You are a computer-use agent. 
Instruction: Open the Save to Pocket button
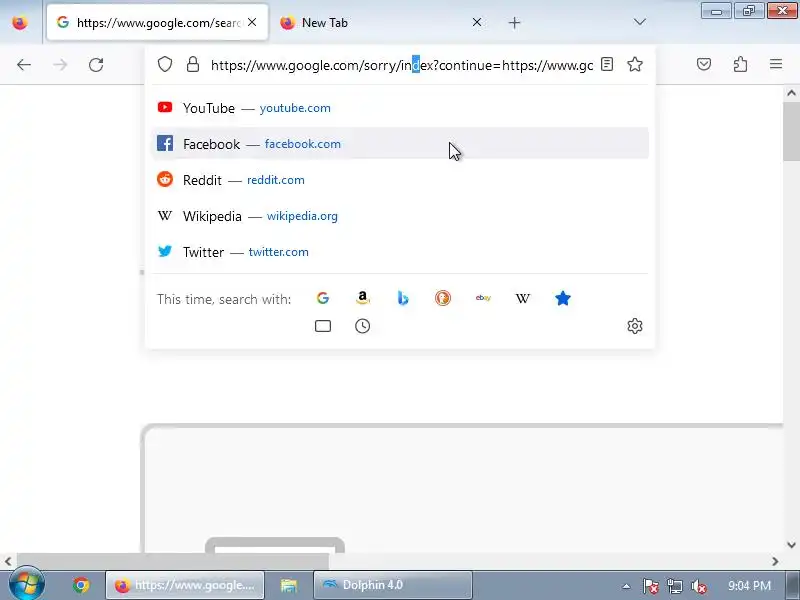(704, 64)
